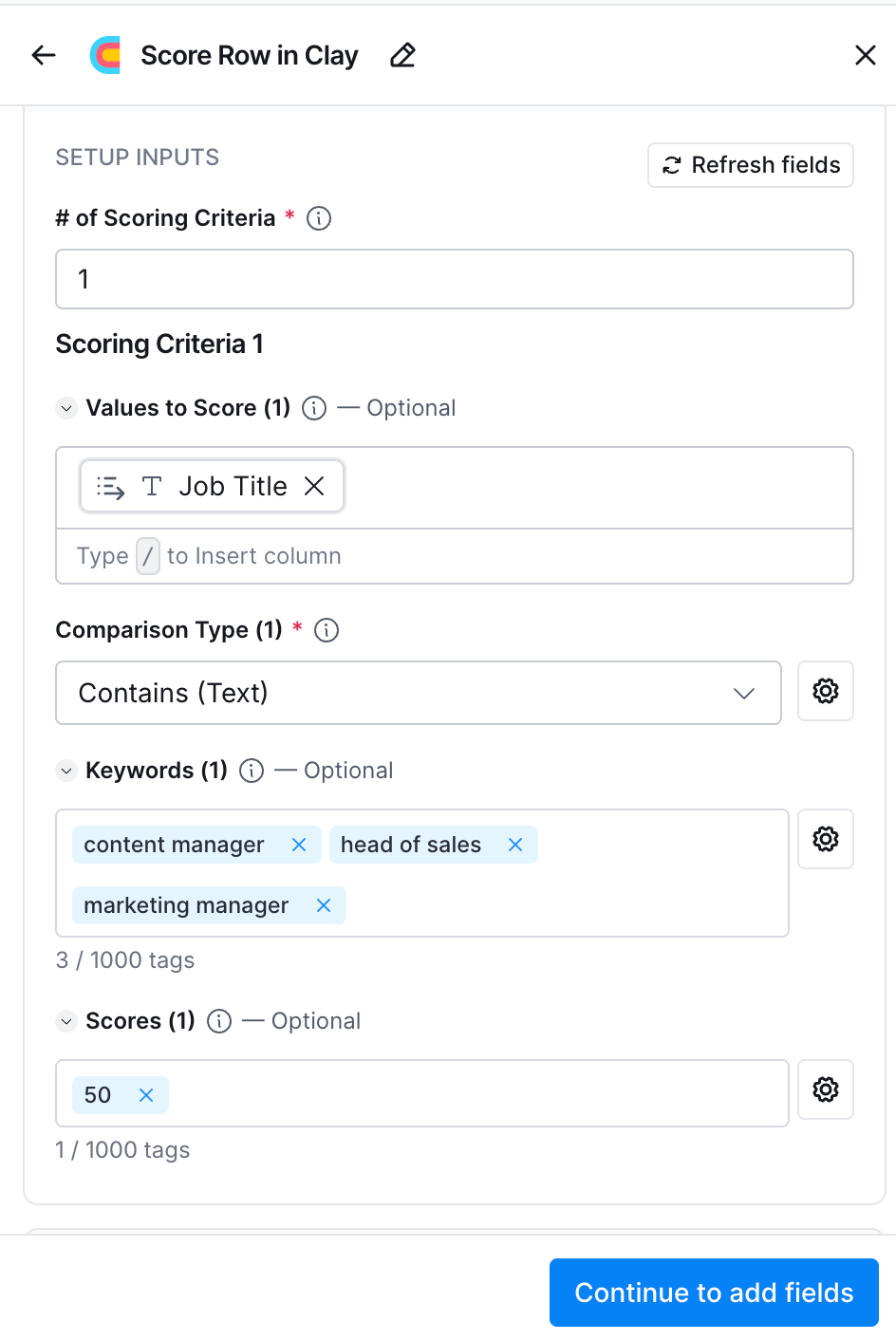Click gear icon next to Comparison Type dropdown
Screen dimensions: 896x1340
(x=826, y=691)
